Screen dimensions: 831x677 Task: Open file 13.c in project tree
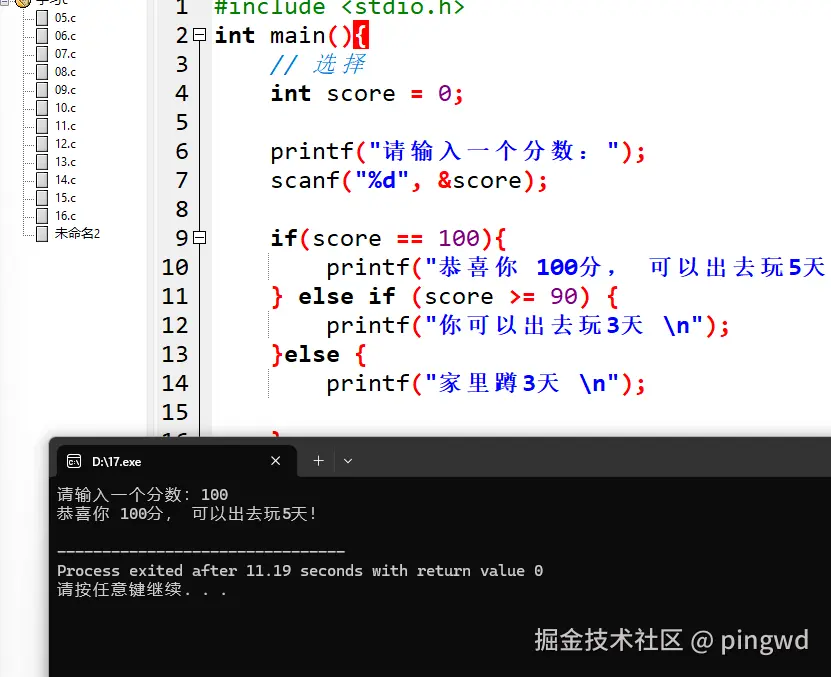tap(65, 162)
